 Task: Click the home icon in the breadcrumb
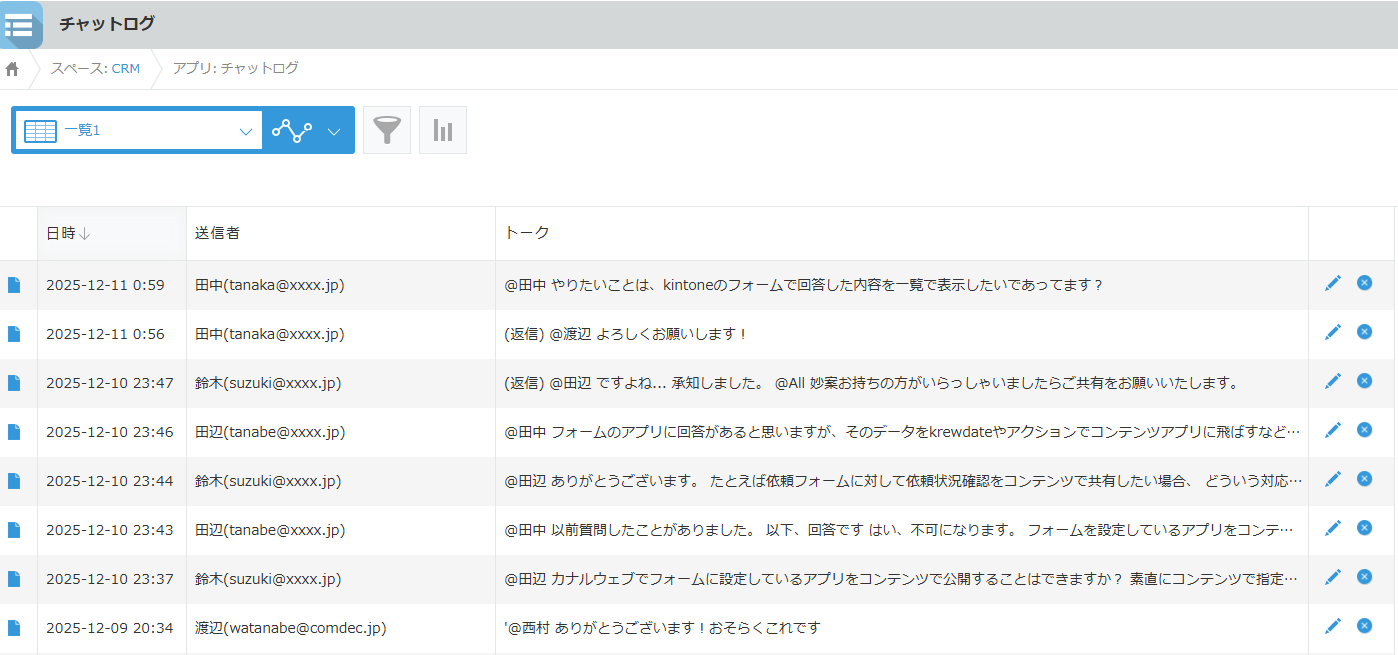(11, 68)
